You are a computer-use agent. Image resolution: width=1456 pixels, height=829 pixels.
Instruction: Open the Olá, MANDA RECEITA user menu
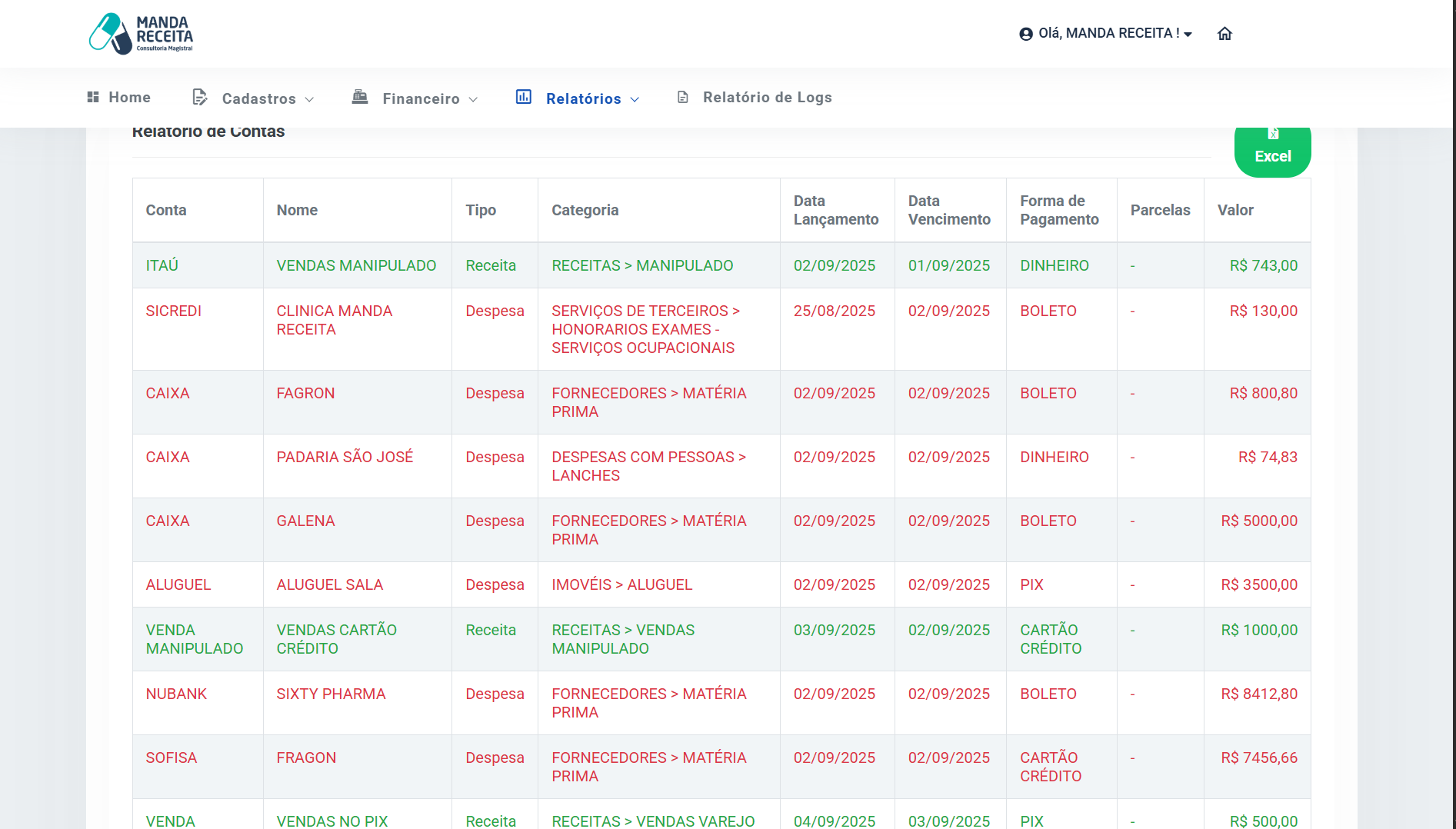click(x=1108, y=34)
